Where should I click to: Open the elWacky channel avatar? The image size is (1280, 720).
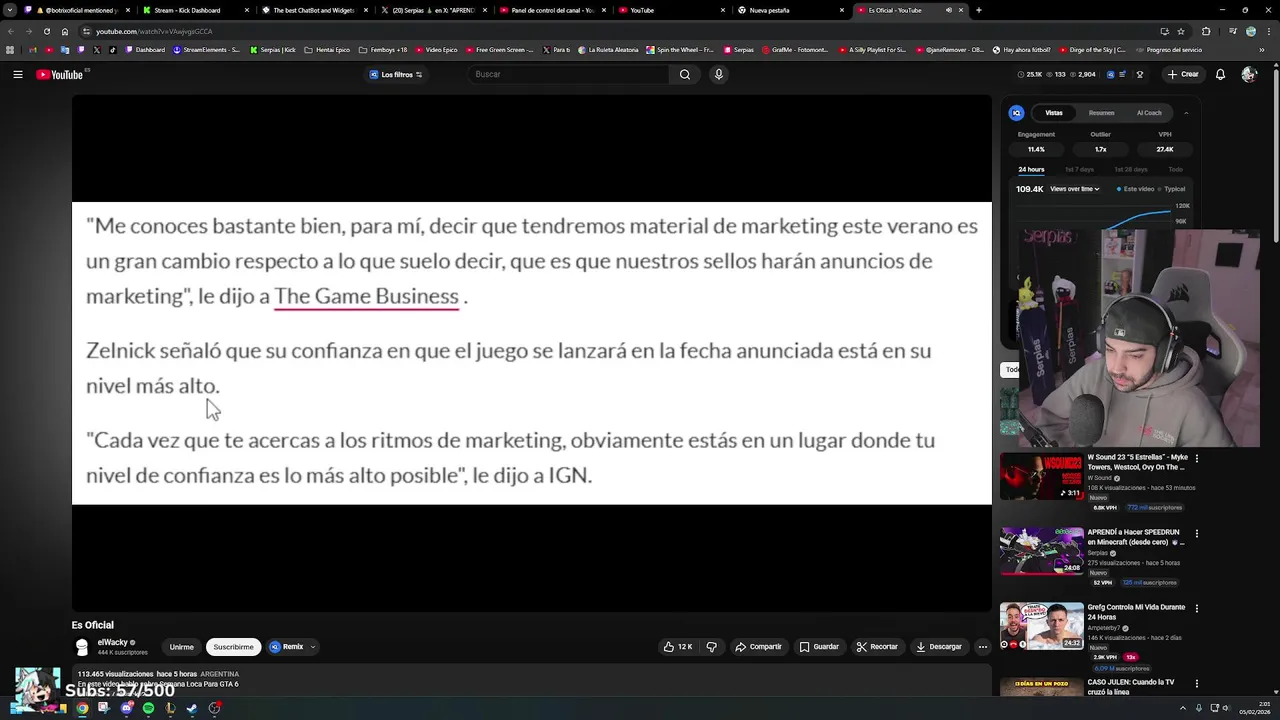(x=82, y=647)
